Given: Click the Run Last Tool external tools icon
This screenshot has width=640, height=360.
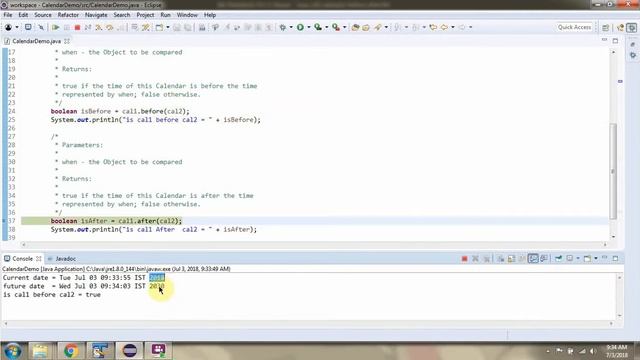Looking at the screenshot, I should [x=336, y=27].
